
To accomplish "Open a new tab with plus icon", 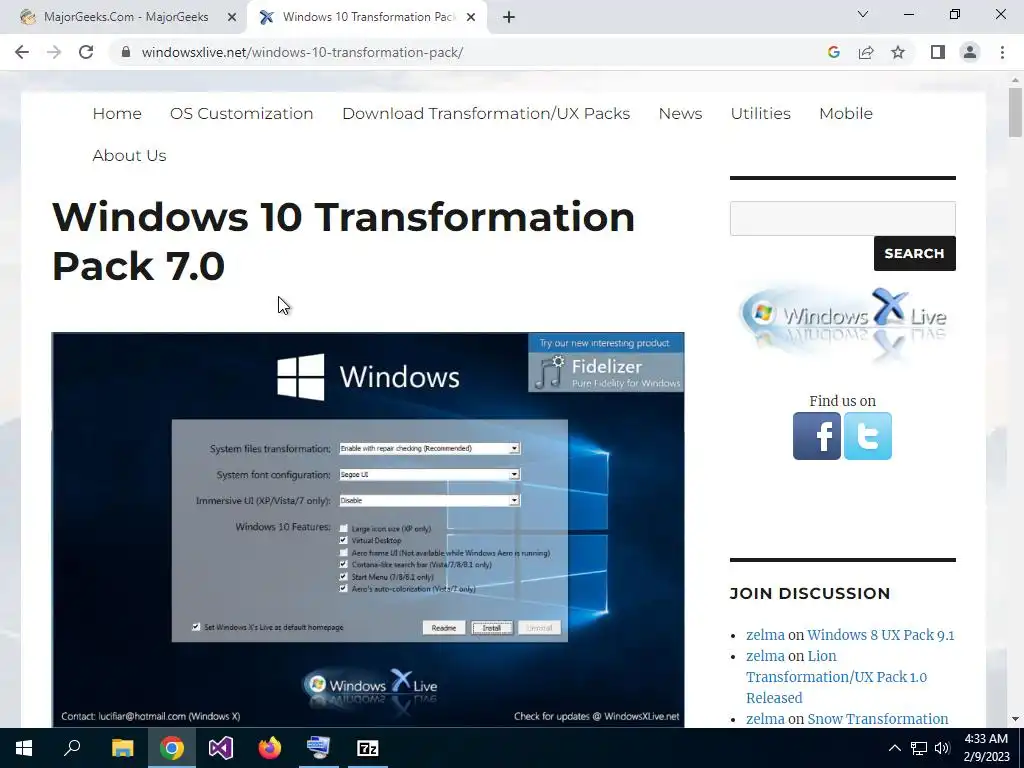I will pyautogui.click(x=509, y=17).
